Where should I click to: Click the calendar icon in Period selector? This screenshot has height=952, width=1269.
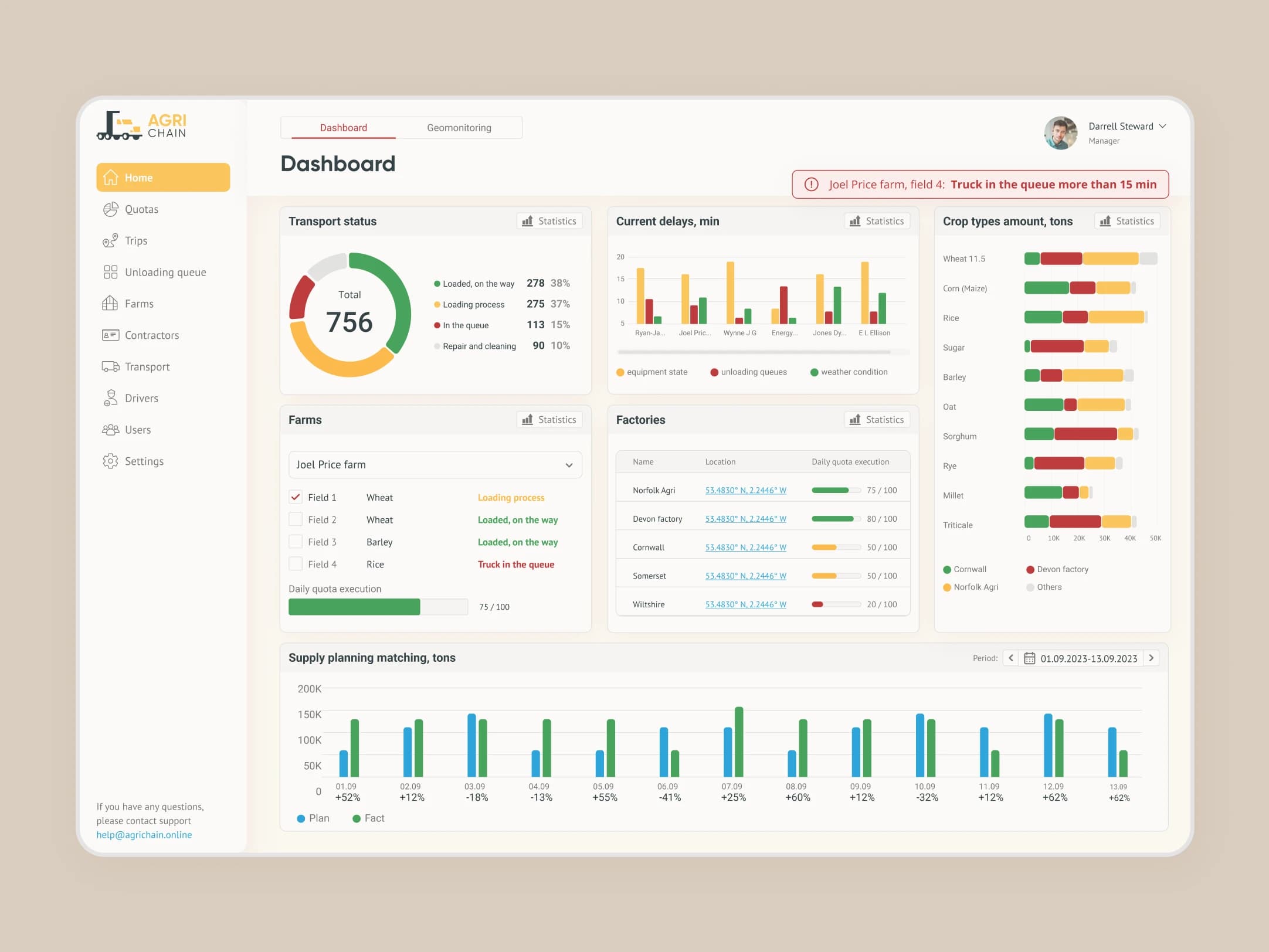pyautogui.click(x=1029, y=658)
